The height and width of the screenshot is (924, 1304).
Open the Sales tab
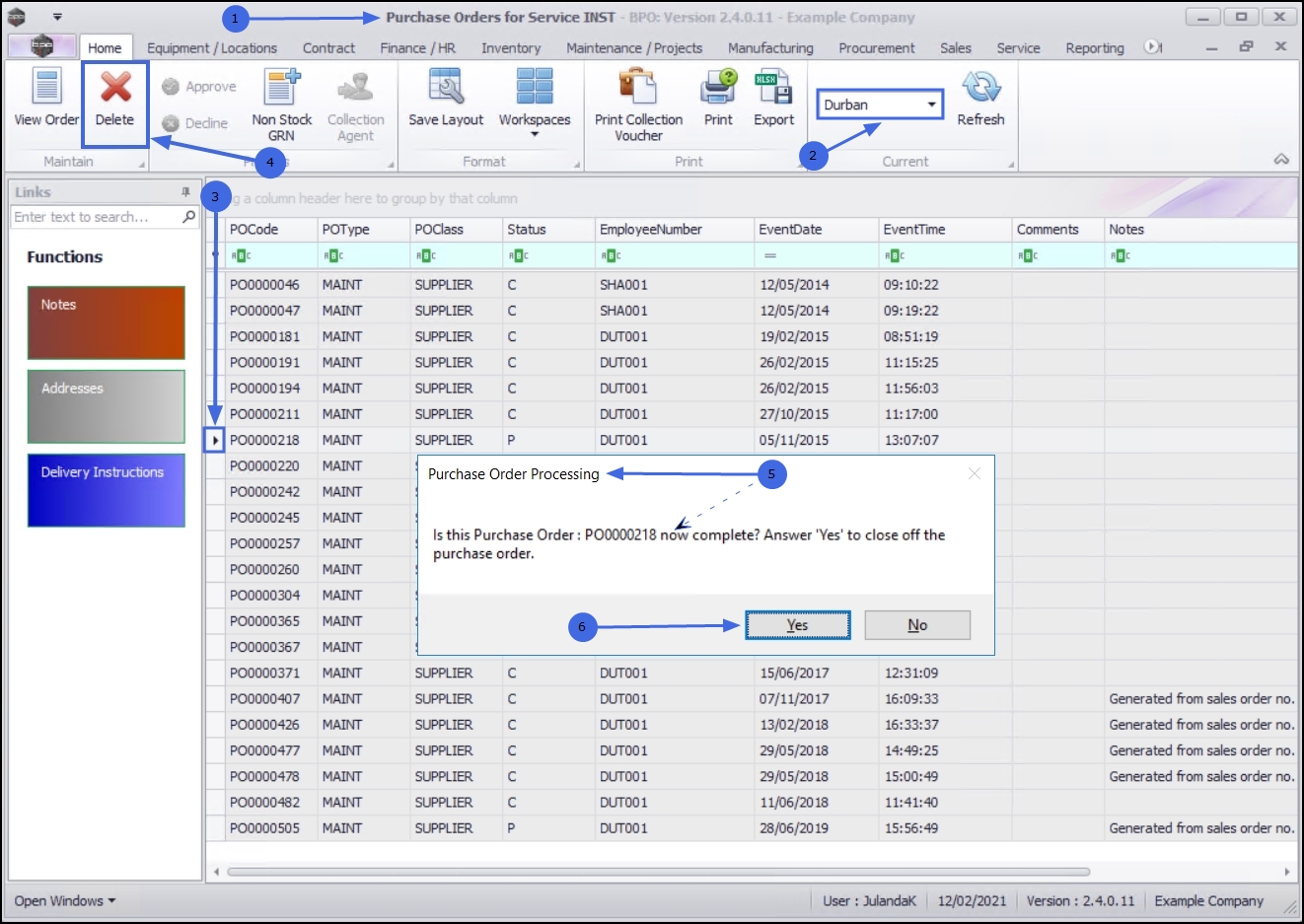(955, 47)
